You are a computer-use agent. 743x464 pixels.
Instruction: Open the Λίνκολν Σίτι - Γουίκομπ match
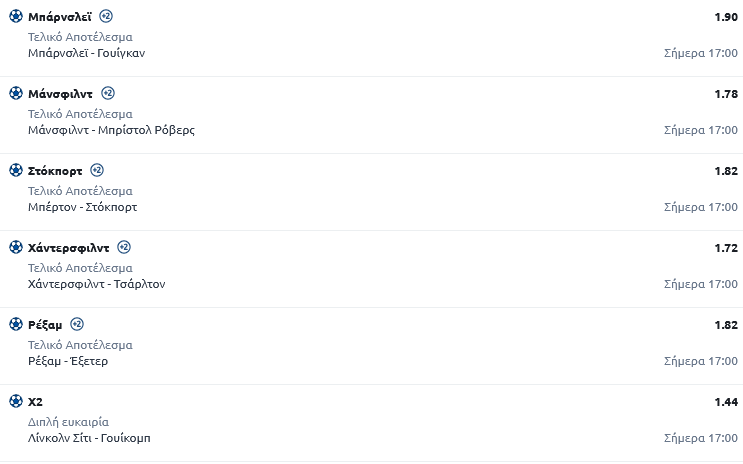point(90,438)
